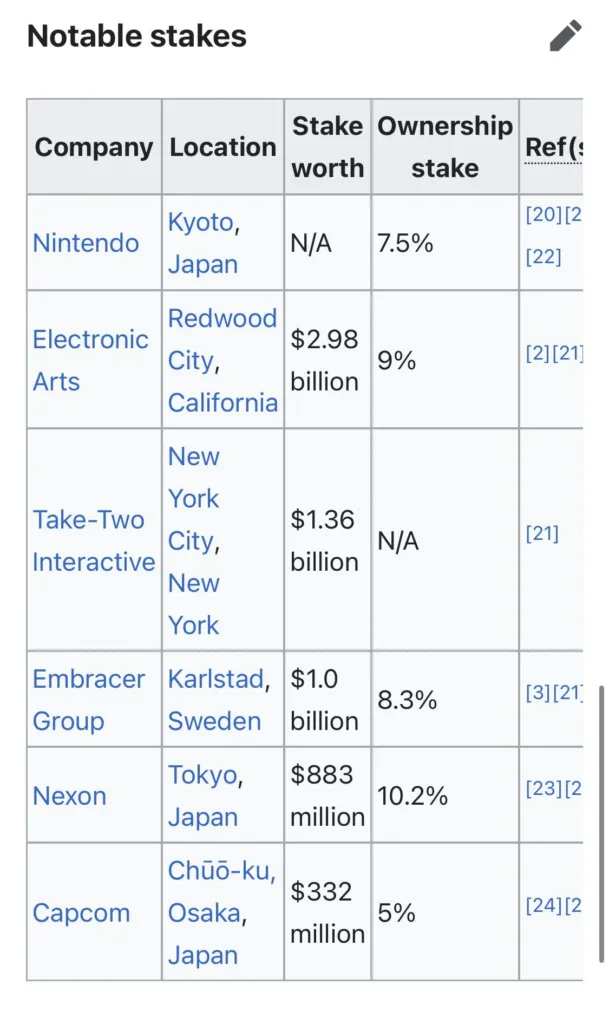Jump to reference [2] in Electronic Arts row

(x=536, y=352)
